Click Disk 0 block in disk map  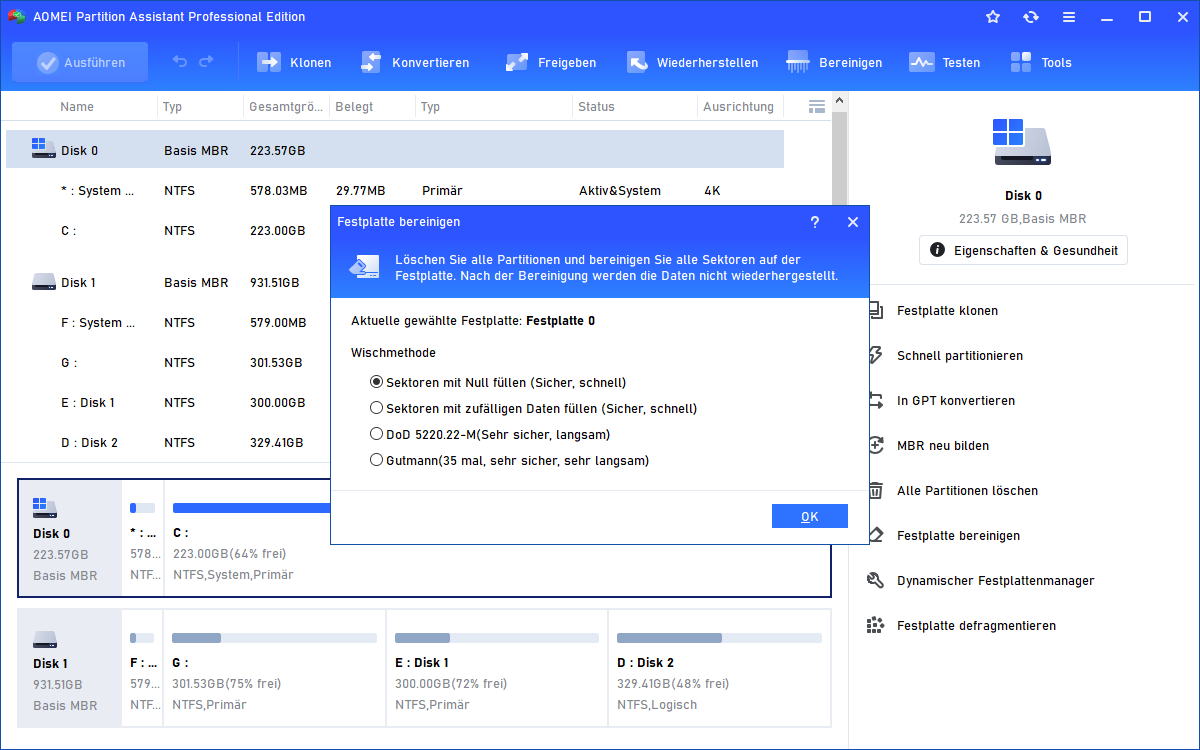(70, 539)
